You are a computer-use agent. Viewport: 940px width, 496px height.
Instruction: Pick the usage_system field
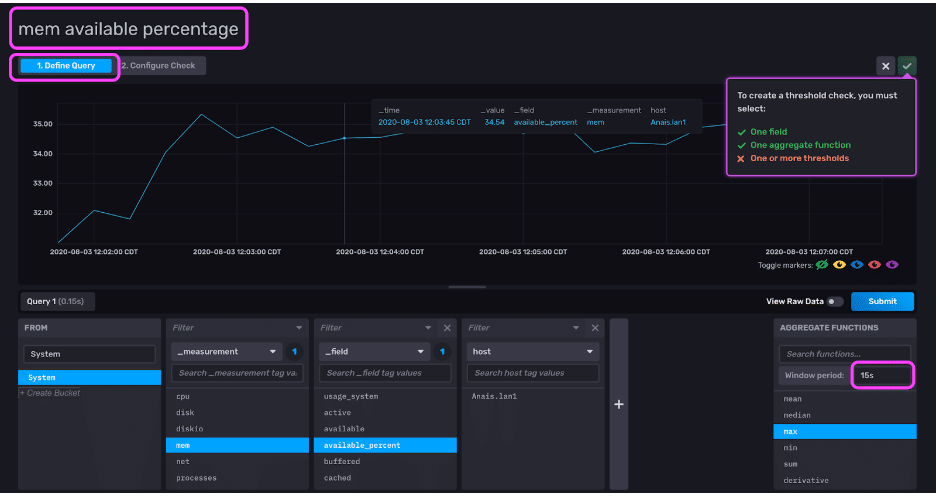point(385,396)
